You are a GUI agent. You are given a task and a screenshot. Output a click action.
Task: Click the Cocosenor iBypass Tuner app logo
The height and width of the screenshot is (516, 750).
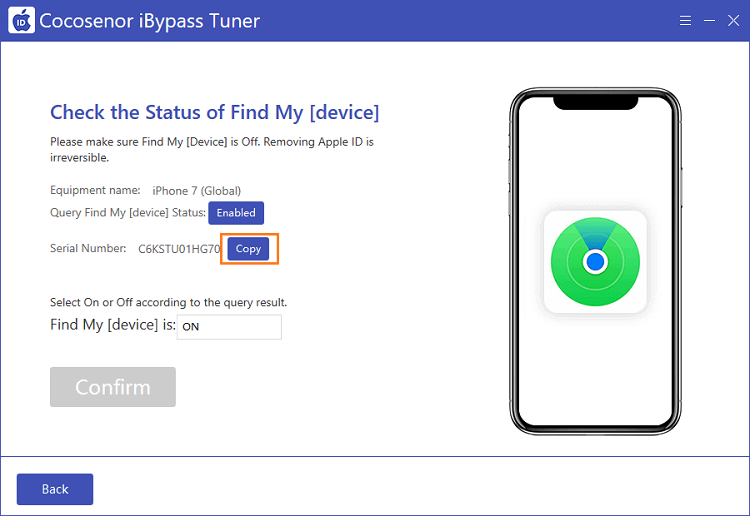click(22, 21)
